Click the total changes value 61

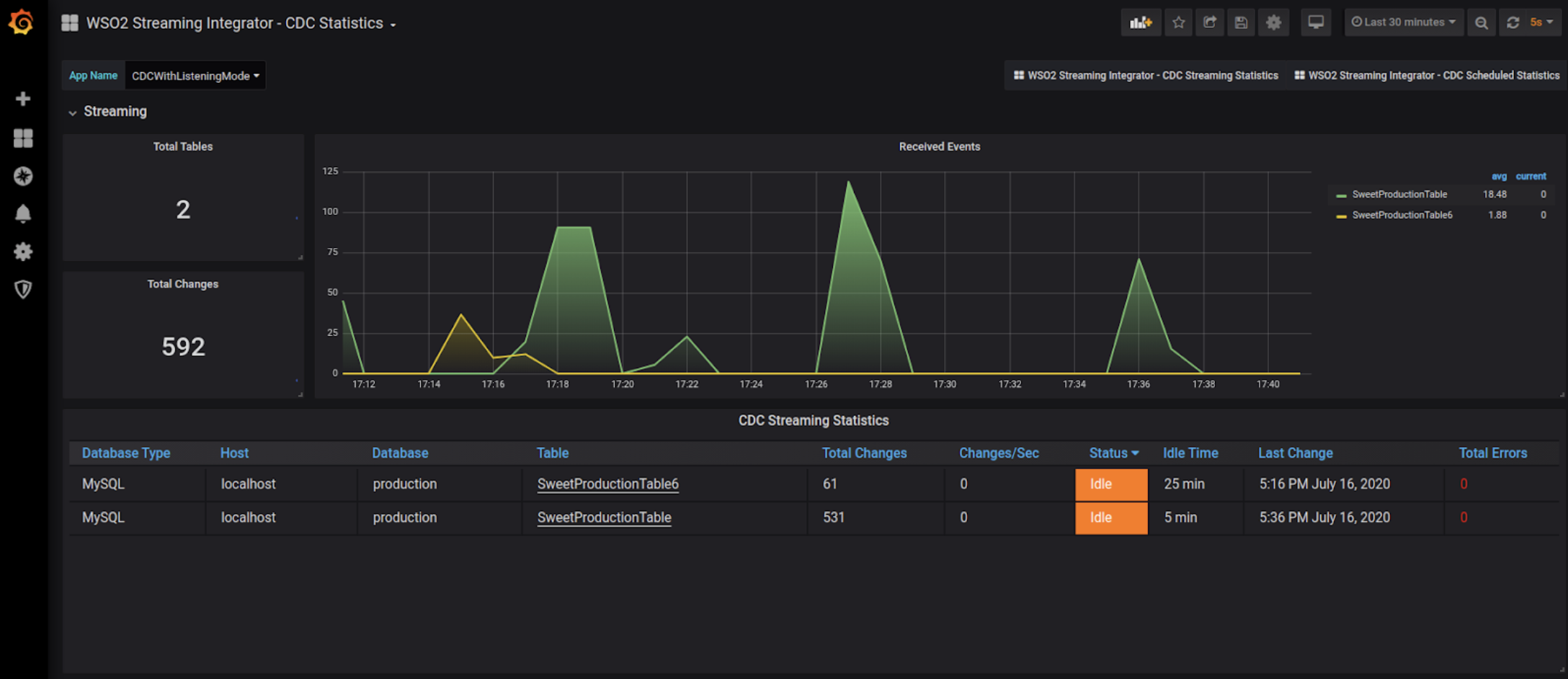pos(830,484)
